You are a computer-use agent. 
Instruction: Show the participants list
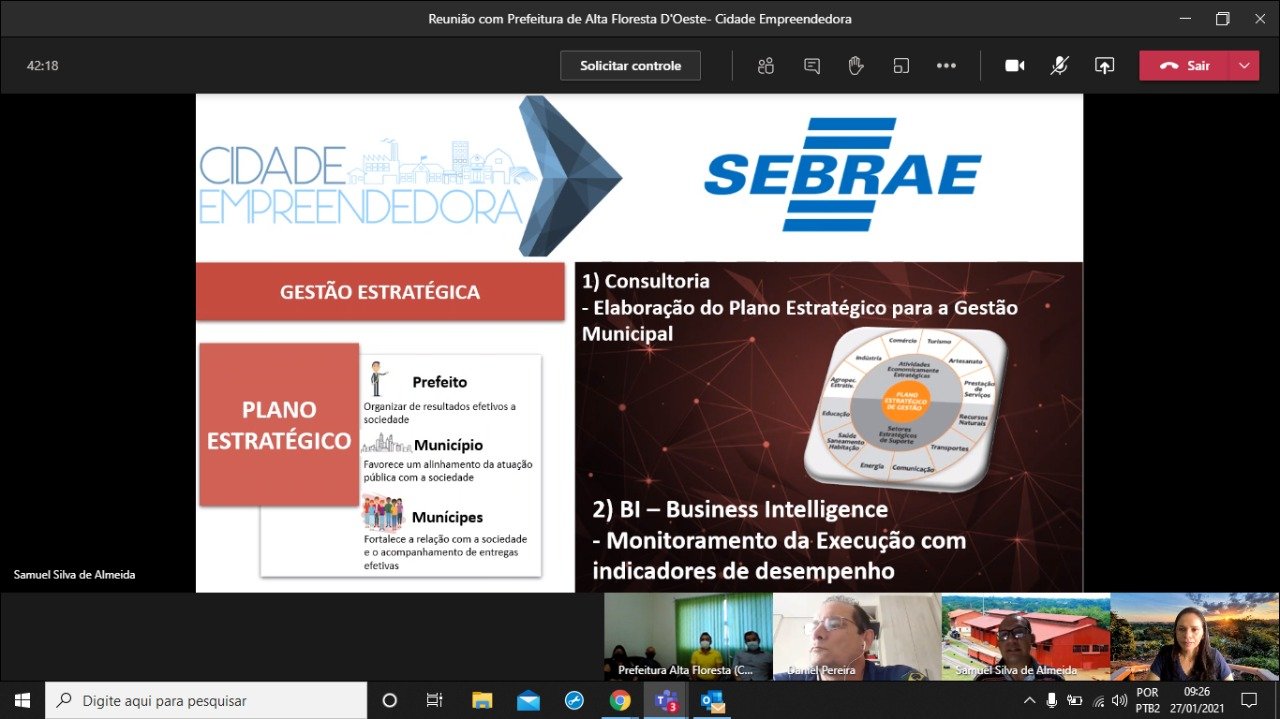[x=766, y=66]
